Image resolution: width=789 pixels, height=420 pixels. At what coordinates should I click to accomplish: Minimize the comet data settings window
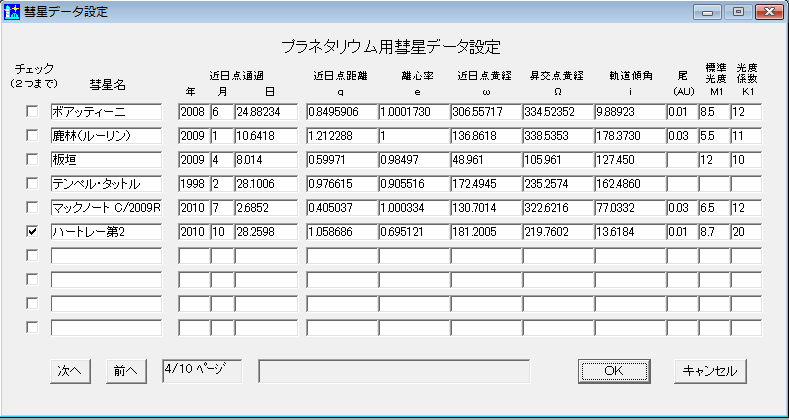(x=711, y=13)
